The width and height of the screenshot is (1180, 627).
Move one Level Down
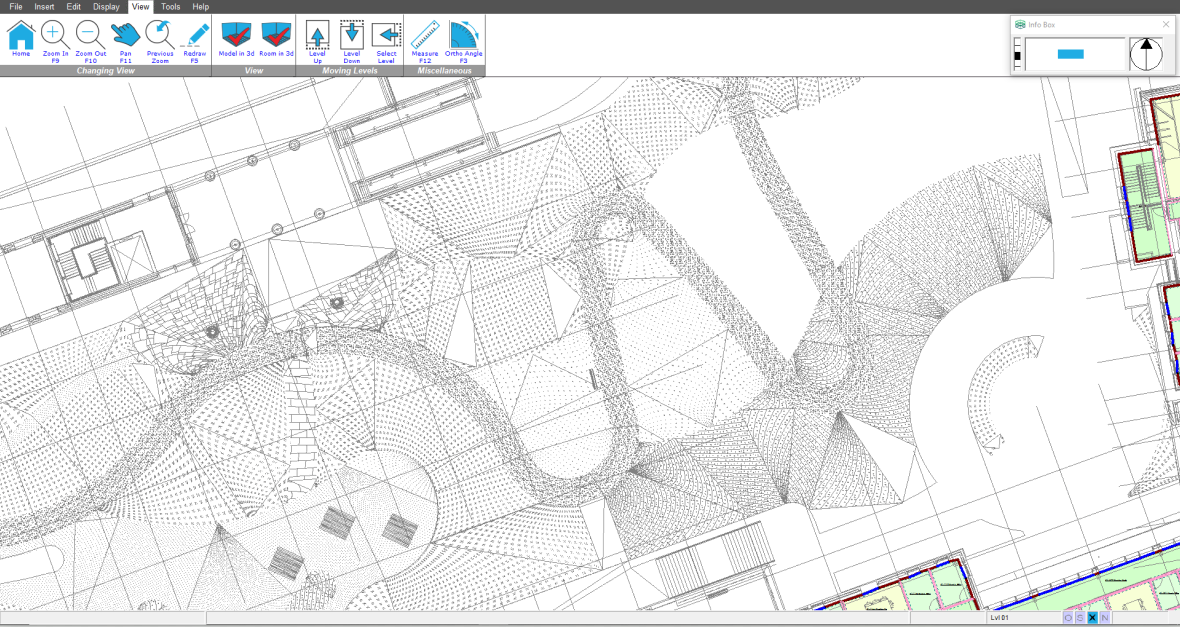click(x=352, y=41)
